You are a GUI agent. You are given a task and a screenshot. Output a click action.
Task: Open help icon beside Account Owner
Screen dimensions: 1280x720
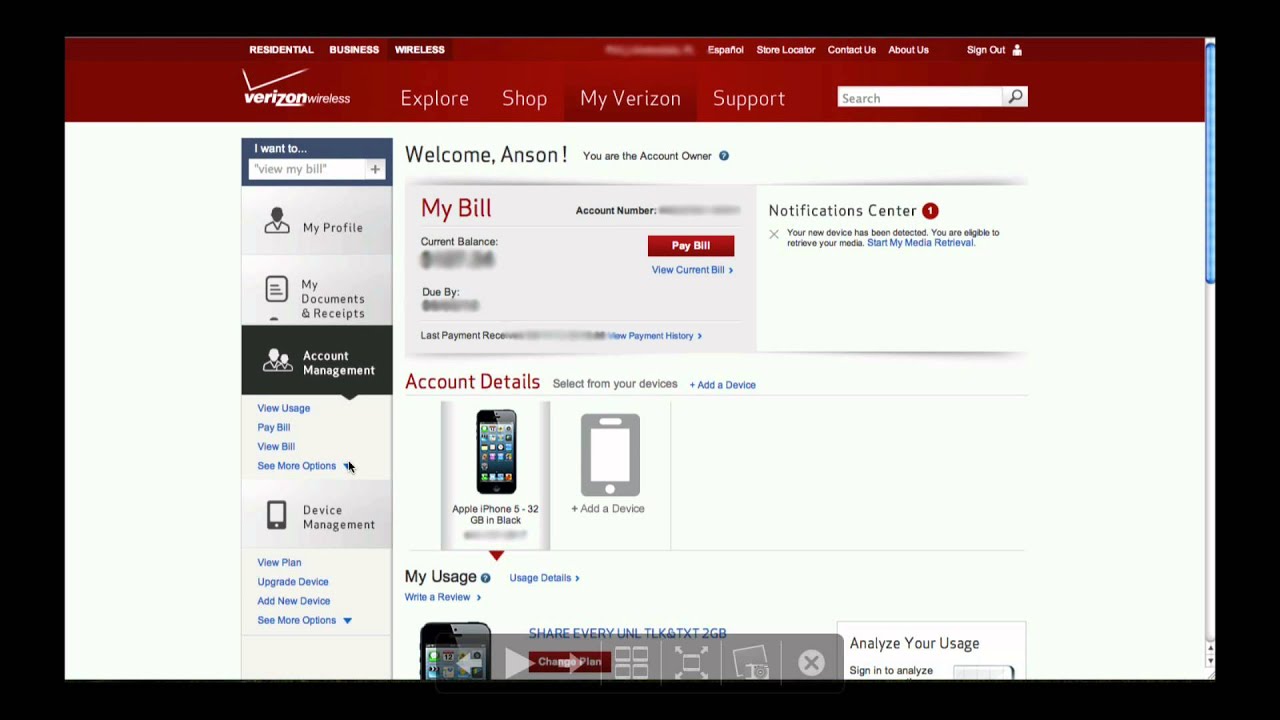click(723, 156)
